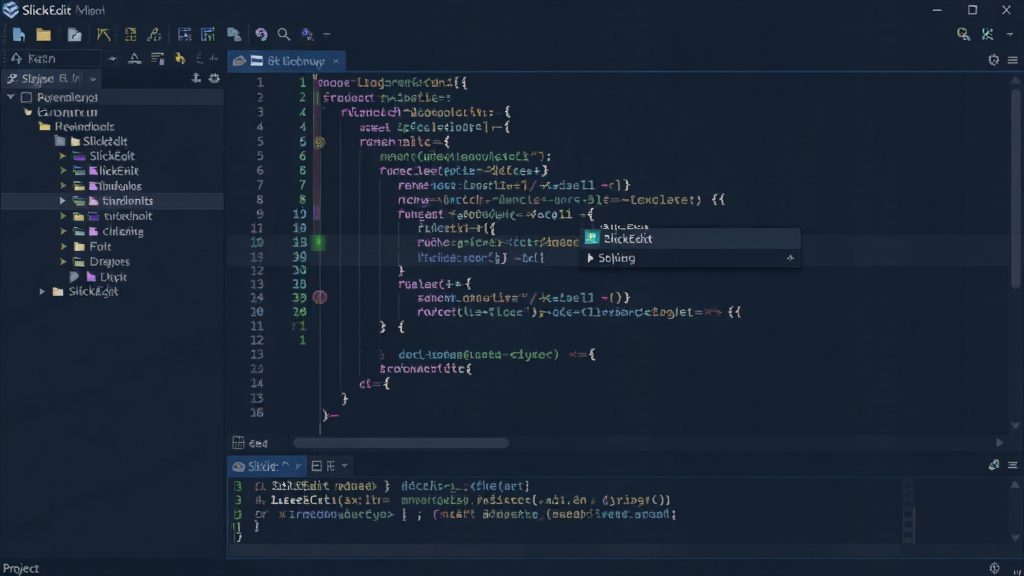This screenshot has width=1024, height=576.
Task: Open the toolbar overflow dropdown after the last icon
Action: coord(327,34)
